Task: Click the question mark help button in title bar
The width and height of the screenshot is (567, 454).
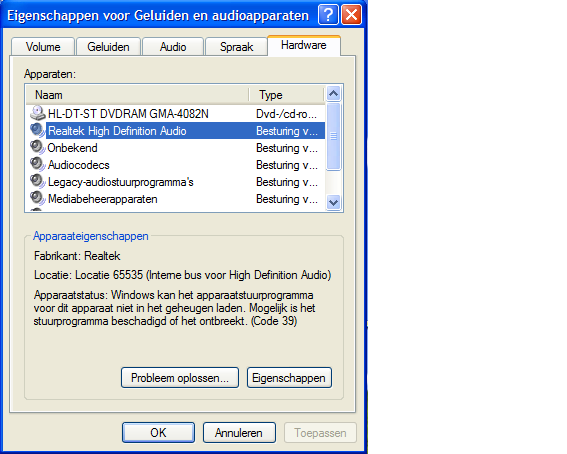Action: coord(328,15)
